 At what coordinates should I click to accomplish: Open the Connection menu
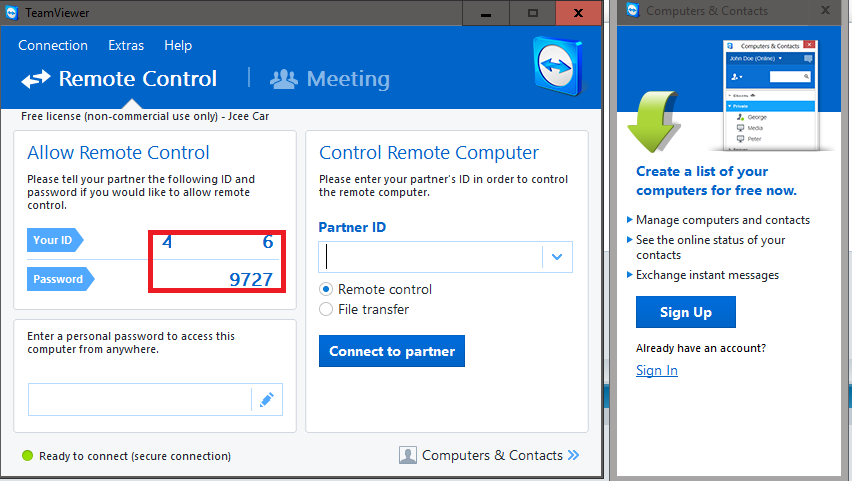click(53, 45)
